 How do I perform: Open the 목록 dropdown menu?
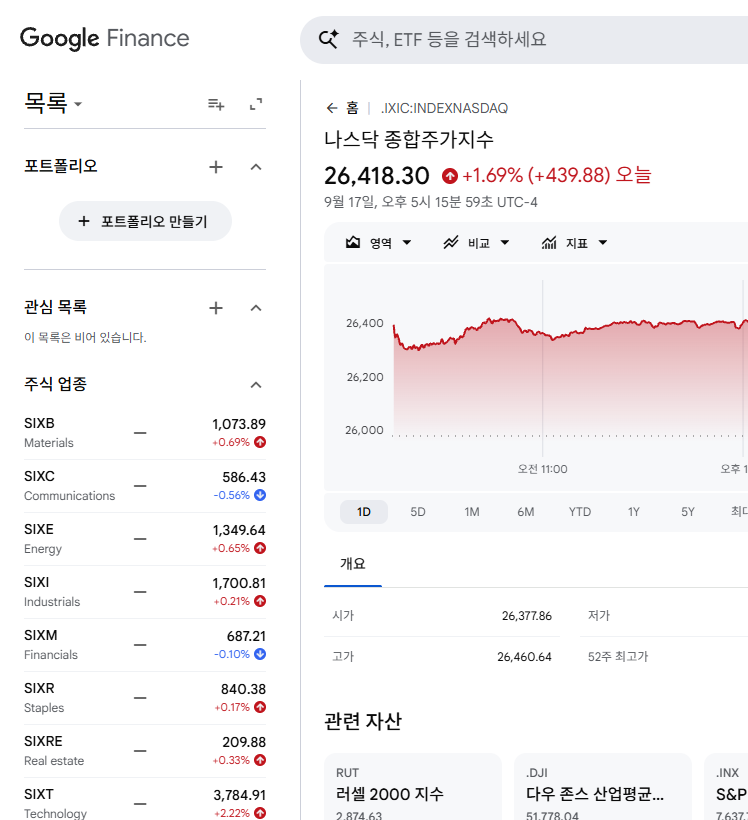pos(53,103)
